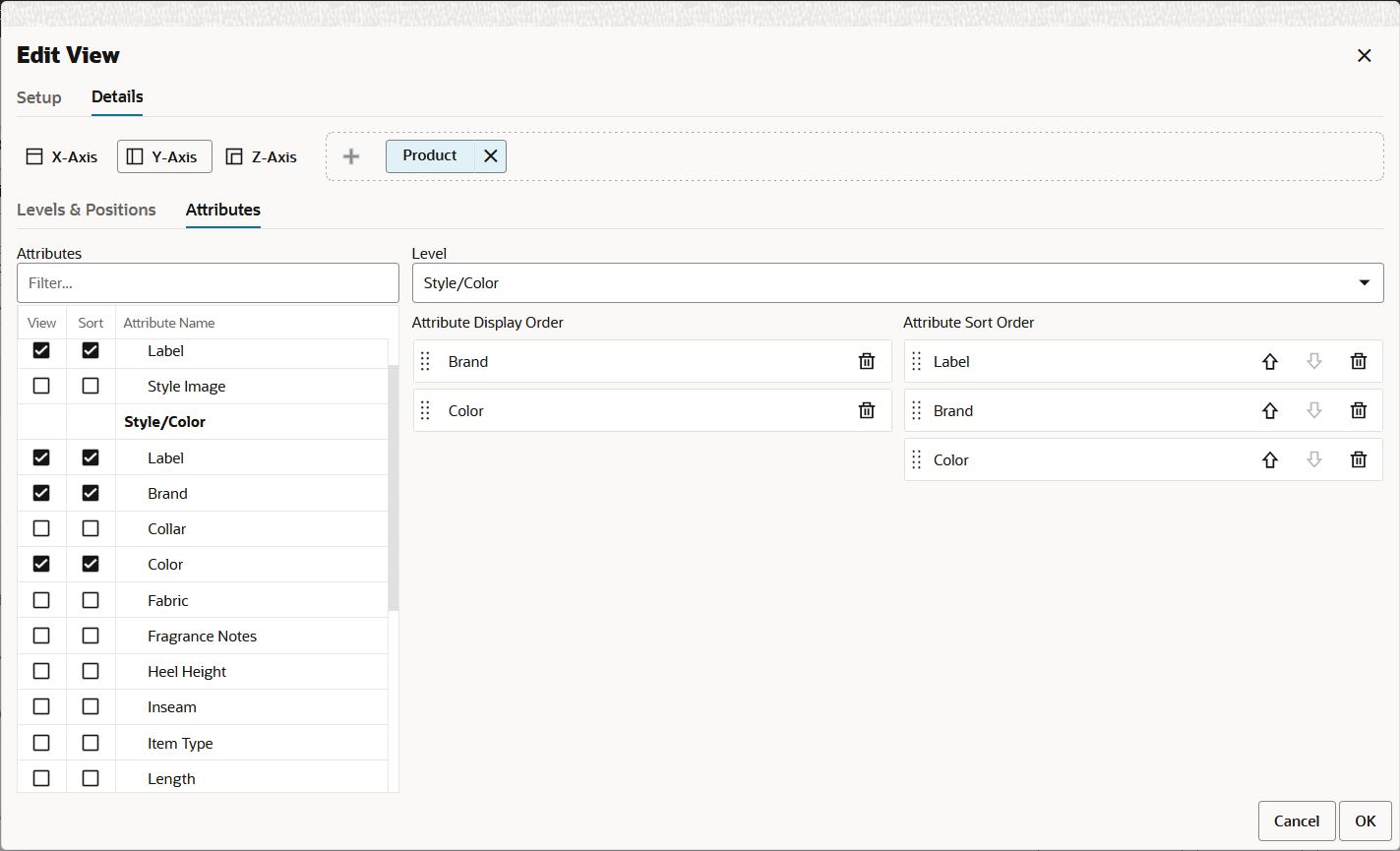Grab the Label drag handle in Sort Order
1400x851 pixels.
pyautogui.click(x=916, y=361)
